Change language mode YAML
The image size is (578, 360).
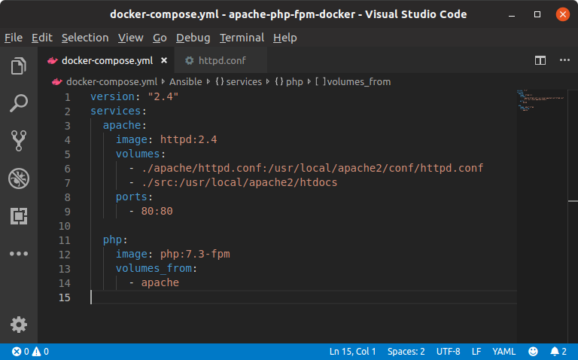tap(504, 352)
